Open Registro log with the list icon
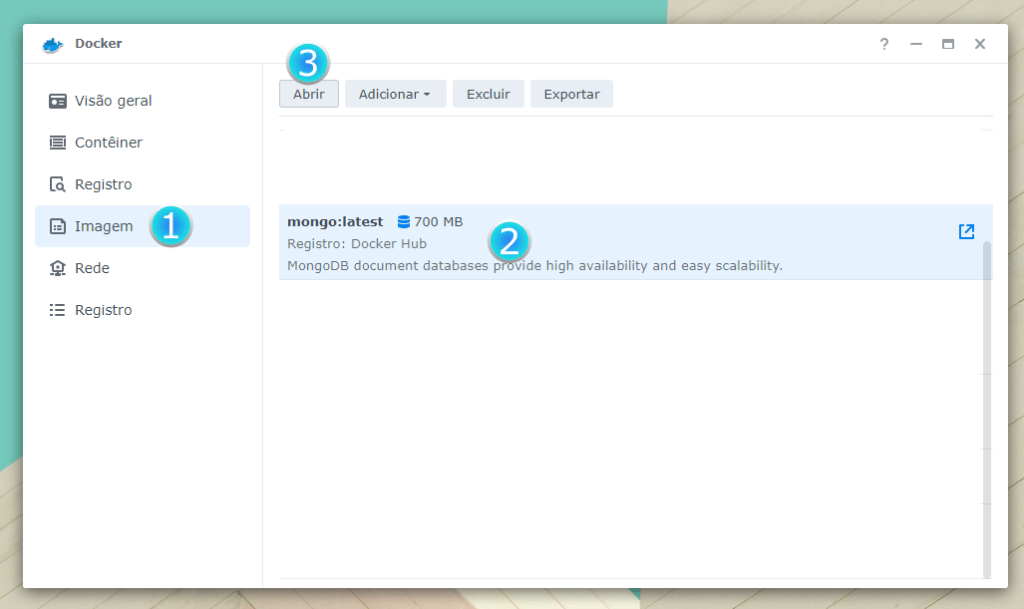The width and height of the screenshot is (1024, 609). [102, 311]
